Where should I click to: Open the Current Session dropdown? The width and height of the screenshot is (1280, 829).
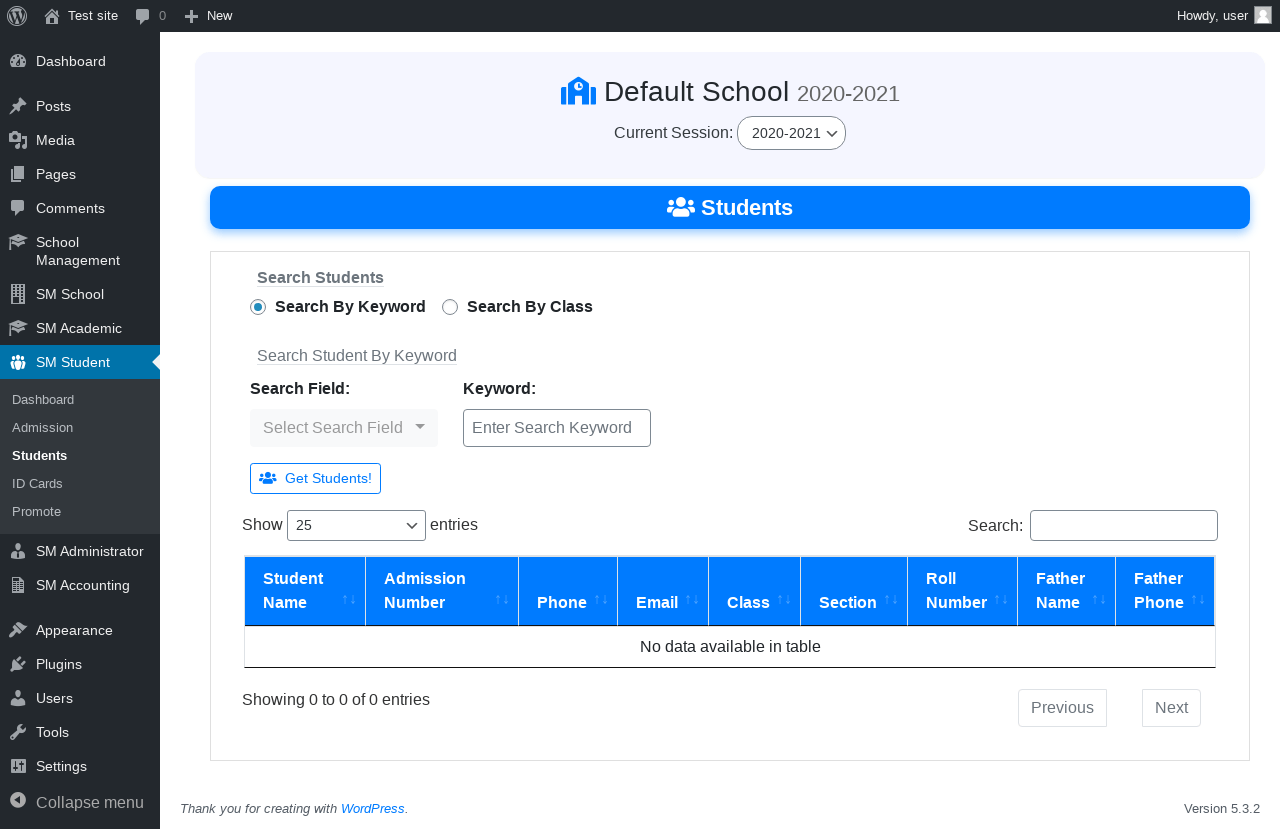pyautogui.click(x=791, y=133)
